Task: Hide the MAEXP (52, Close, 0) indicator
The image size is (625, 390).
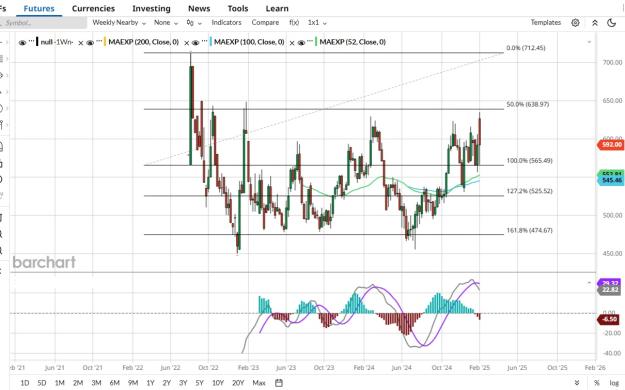Action: (301, 43)
